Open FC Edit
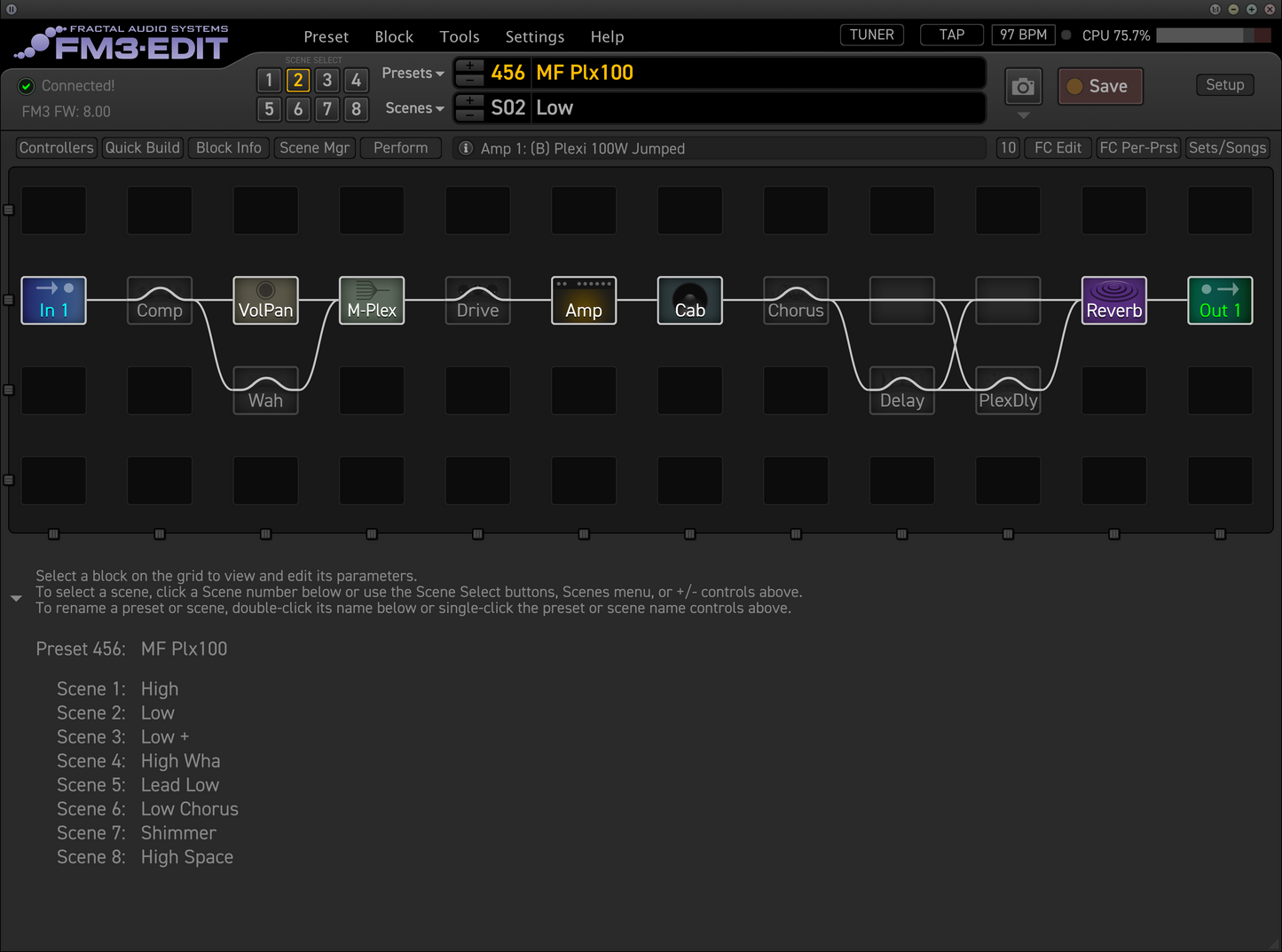Viewport: 1282px width, 952px height. click(1058, 148)
